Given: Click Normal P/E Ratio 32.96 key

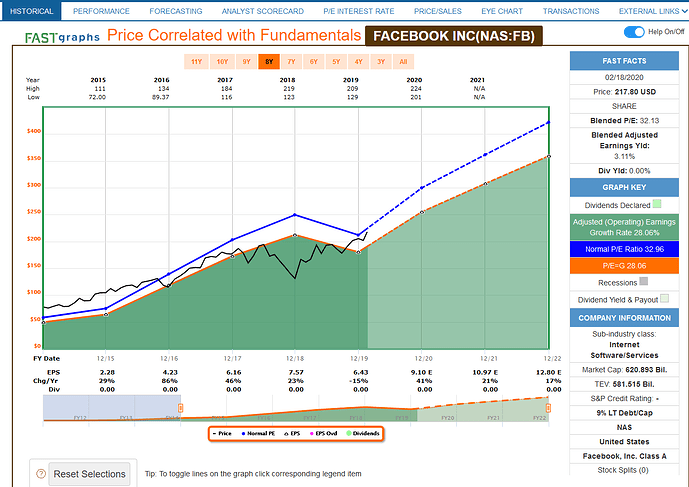Looking at the screenshot, I should [624, 249].
